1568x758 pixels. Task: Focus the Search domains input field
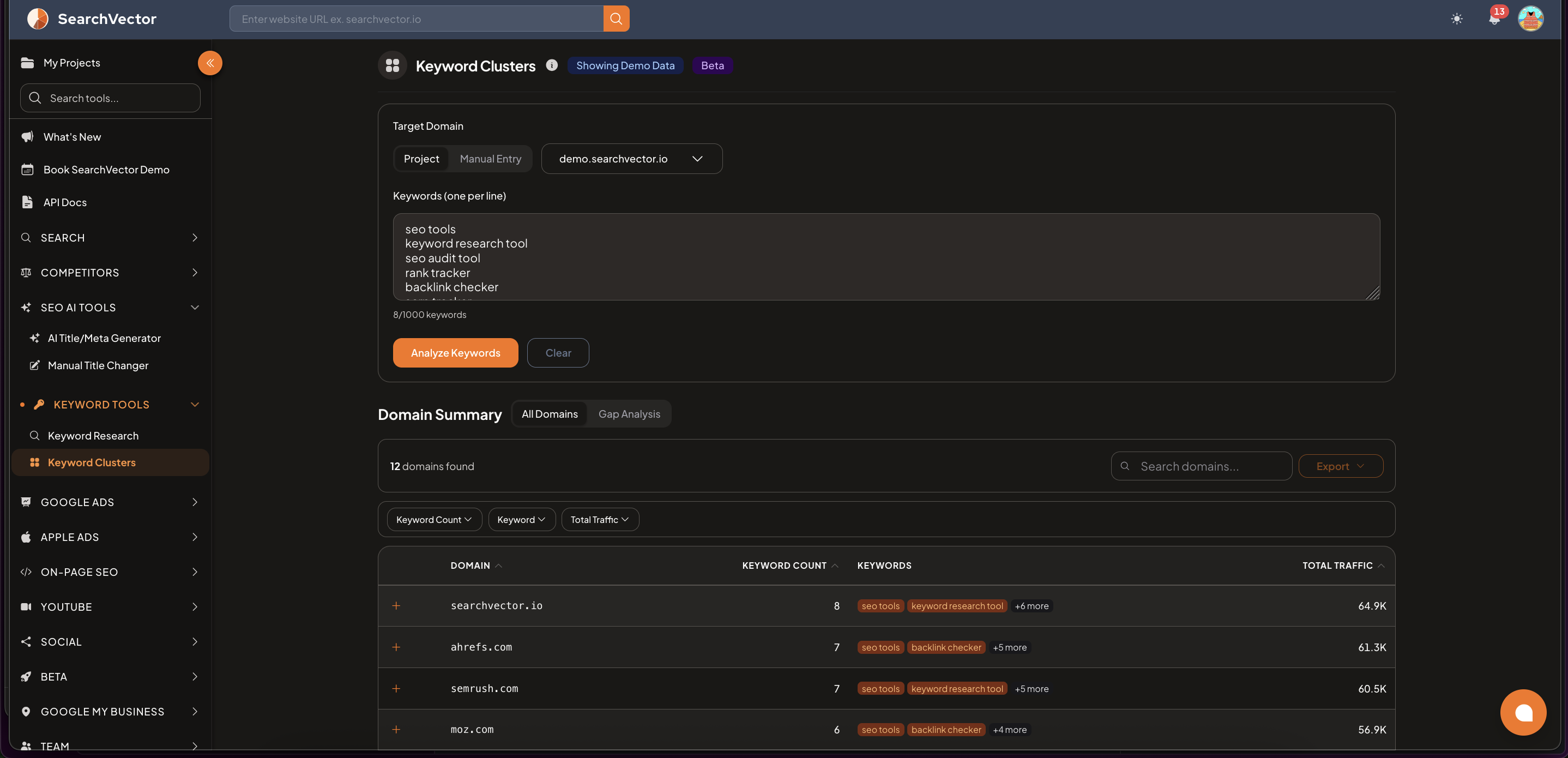1201,466
